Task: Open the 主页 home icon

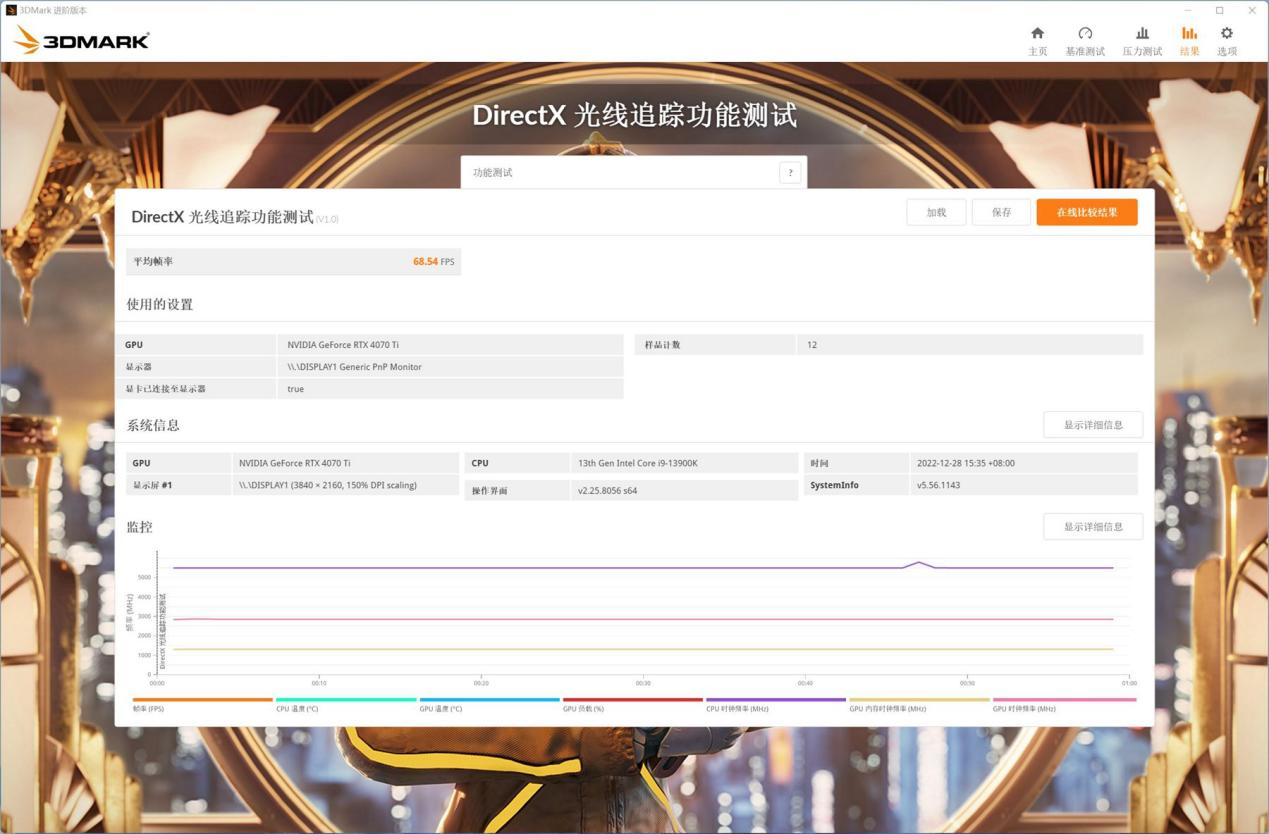Action: coord(1037,33)
